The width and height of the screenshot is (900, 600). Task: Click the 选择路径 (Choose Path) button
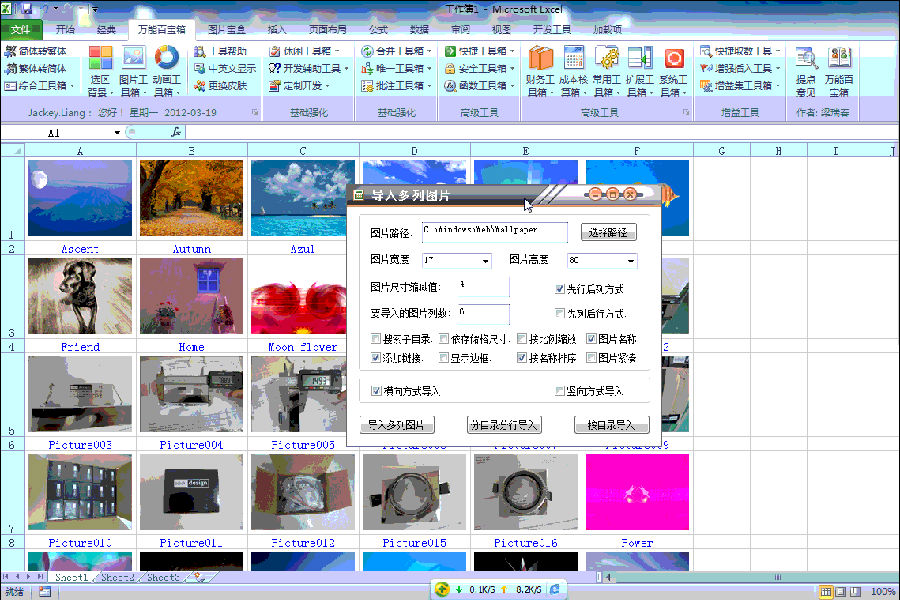(607, 232)
